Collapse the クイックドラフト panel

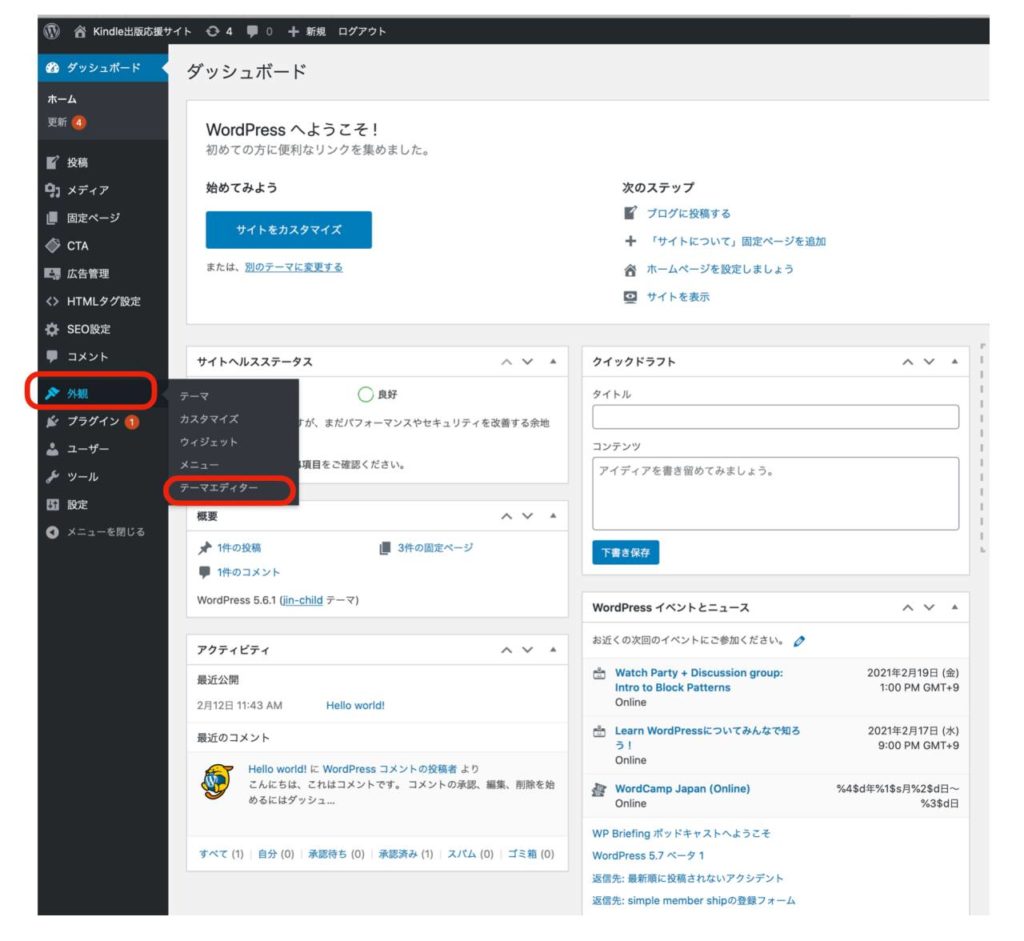(955, 362)
